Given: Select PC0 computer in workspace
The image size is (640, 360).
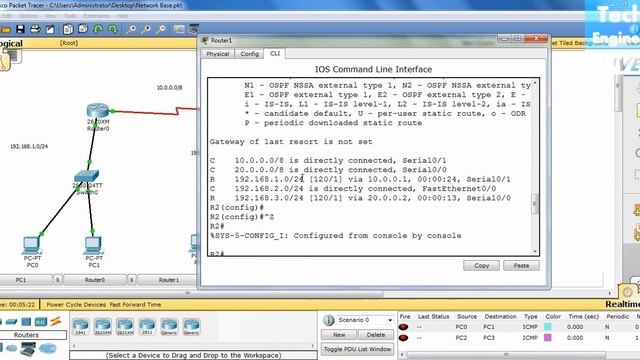Looking at the screenshot, I should (x=32, y=246).
